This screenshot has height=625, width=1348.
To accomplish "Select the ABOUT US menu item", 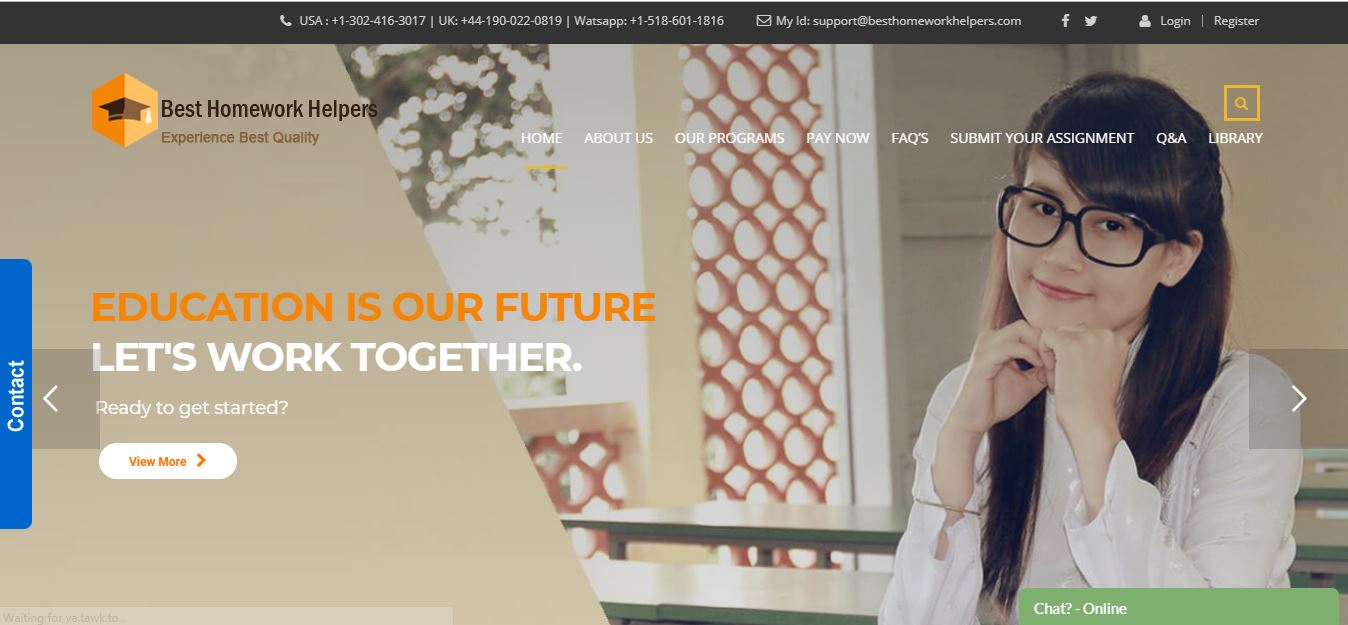I will coord(618,138).
